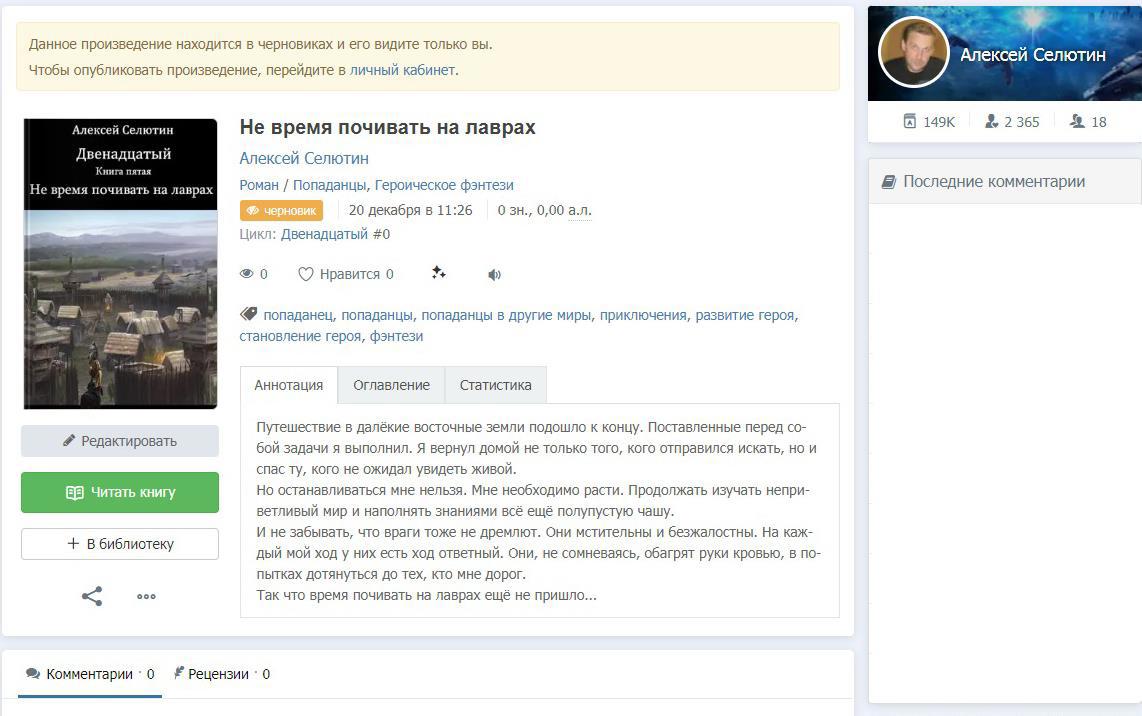Click the green Читать книгу button

[119, 492]
